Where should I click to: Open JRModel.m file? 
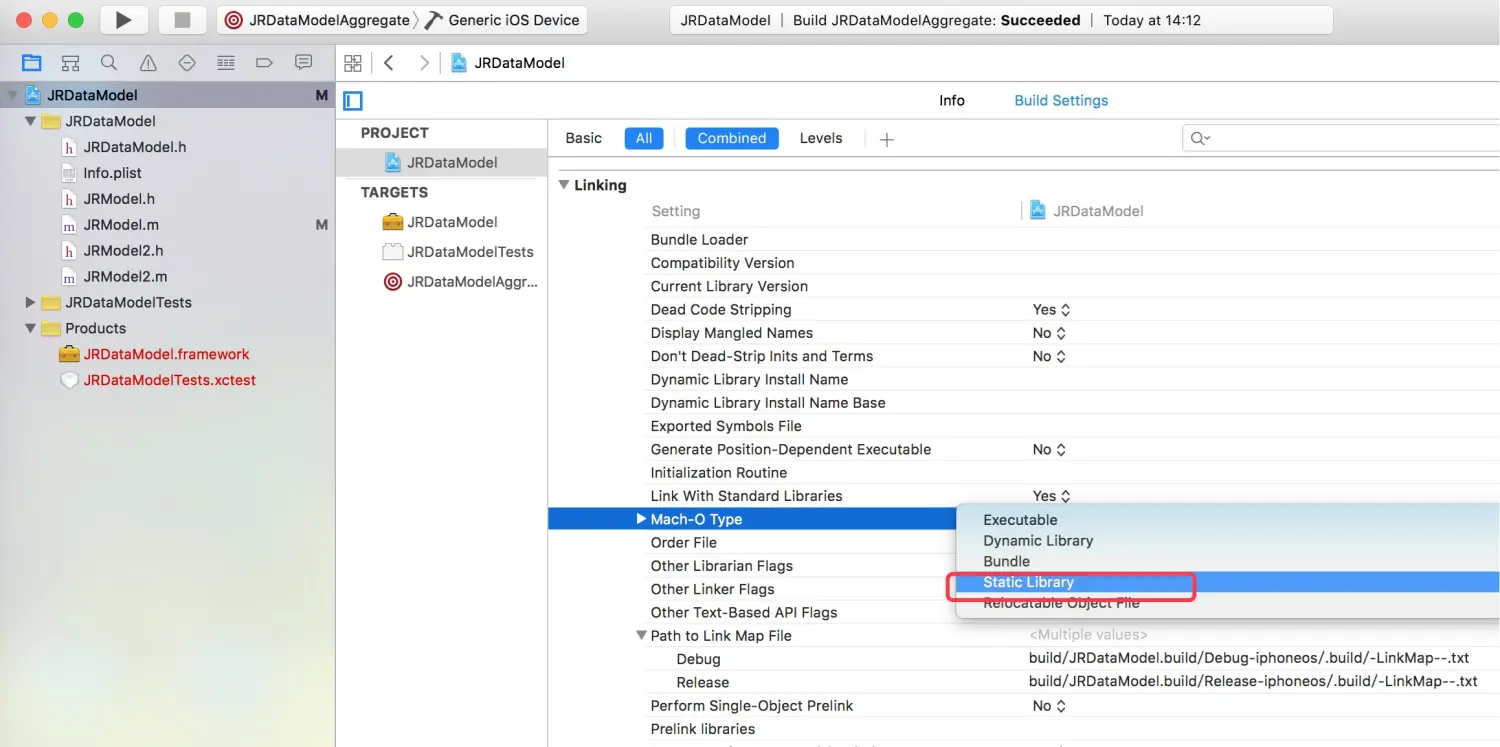coord(121,225)
